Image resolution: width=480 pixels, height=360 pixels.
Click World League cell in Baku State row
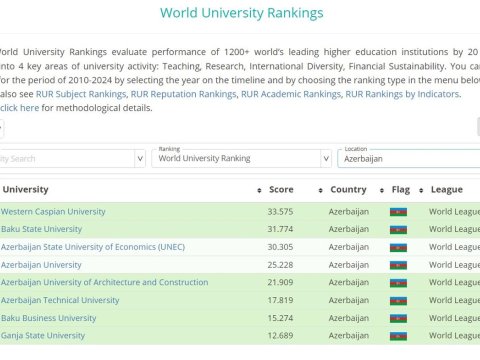(454, 229)
